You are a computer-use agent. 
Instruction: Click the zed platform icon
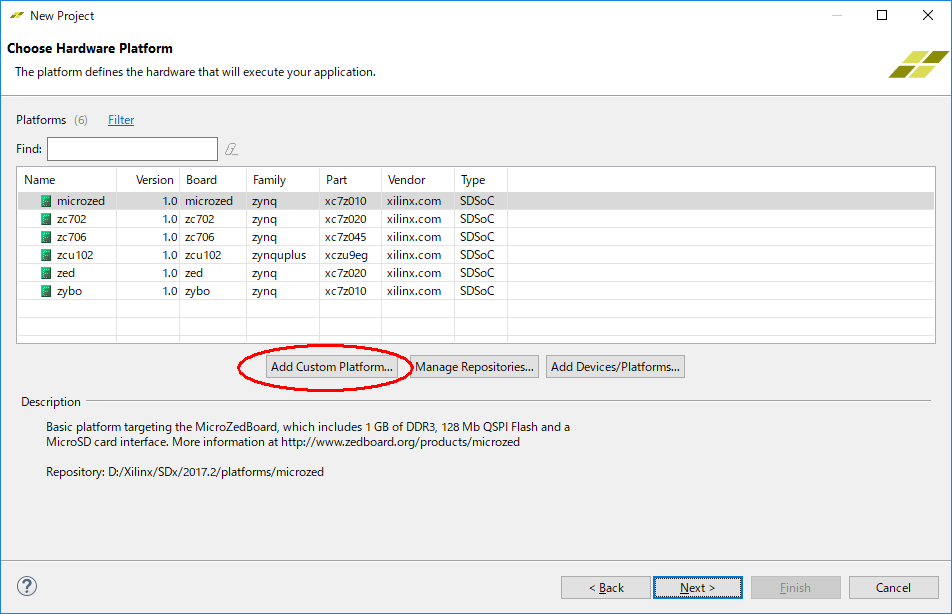(x=46, y=273)
